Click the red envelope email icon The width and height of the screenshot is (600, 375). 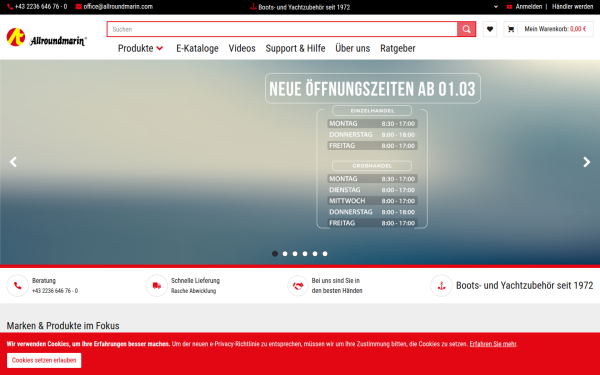tap(78, 7)
